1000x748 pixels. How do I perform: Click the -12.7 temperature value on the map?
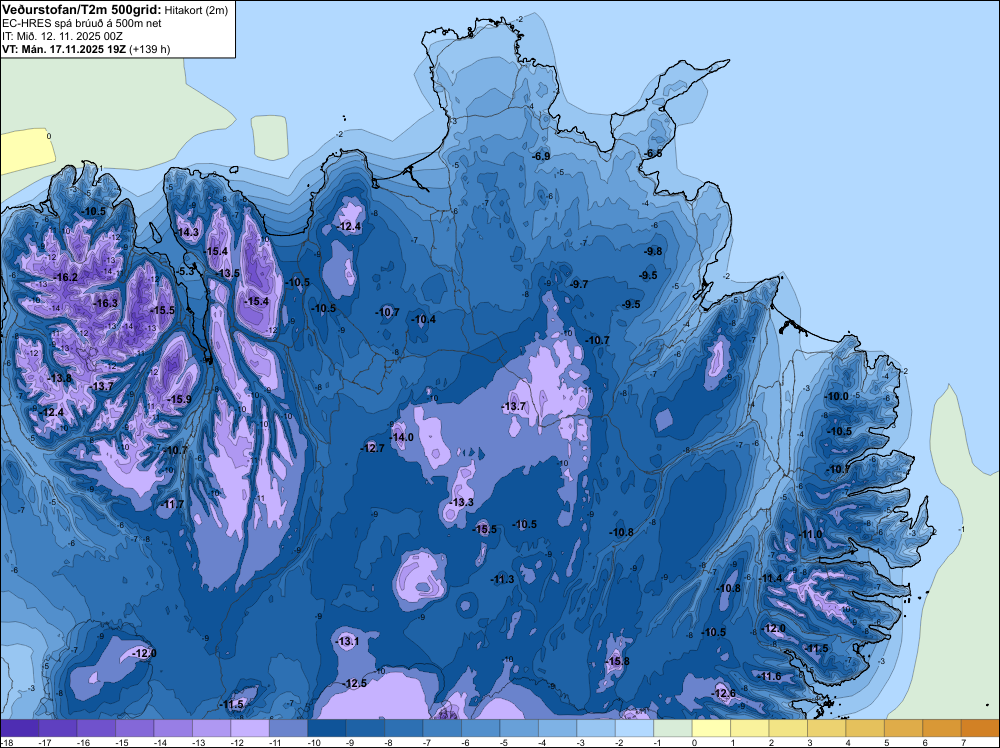[372, 448]
